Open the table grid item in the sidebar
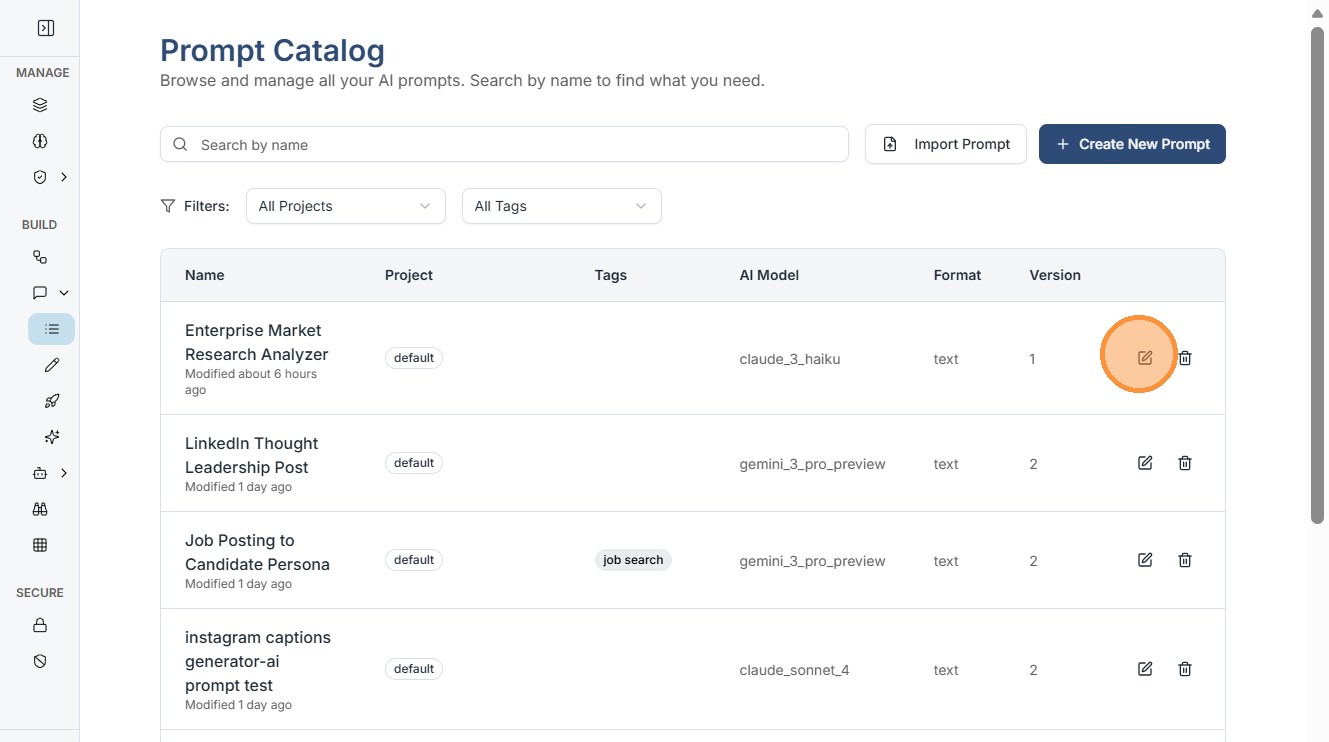Image resolution: width=1329 pixels, height=742 pixels. tap(40, 545)
